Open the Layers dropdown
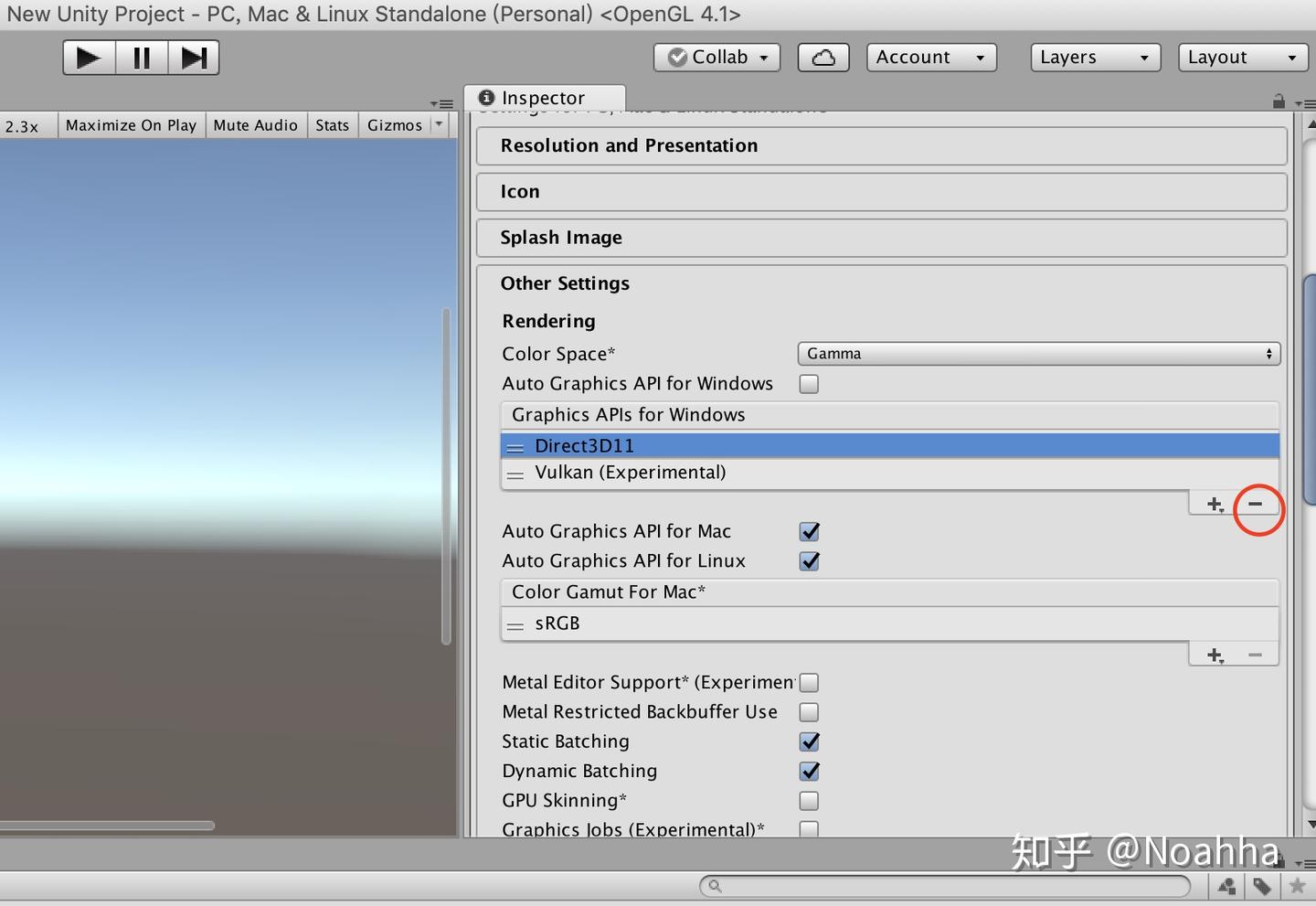1316x906 pixels. (x=1094, y=57)
